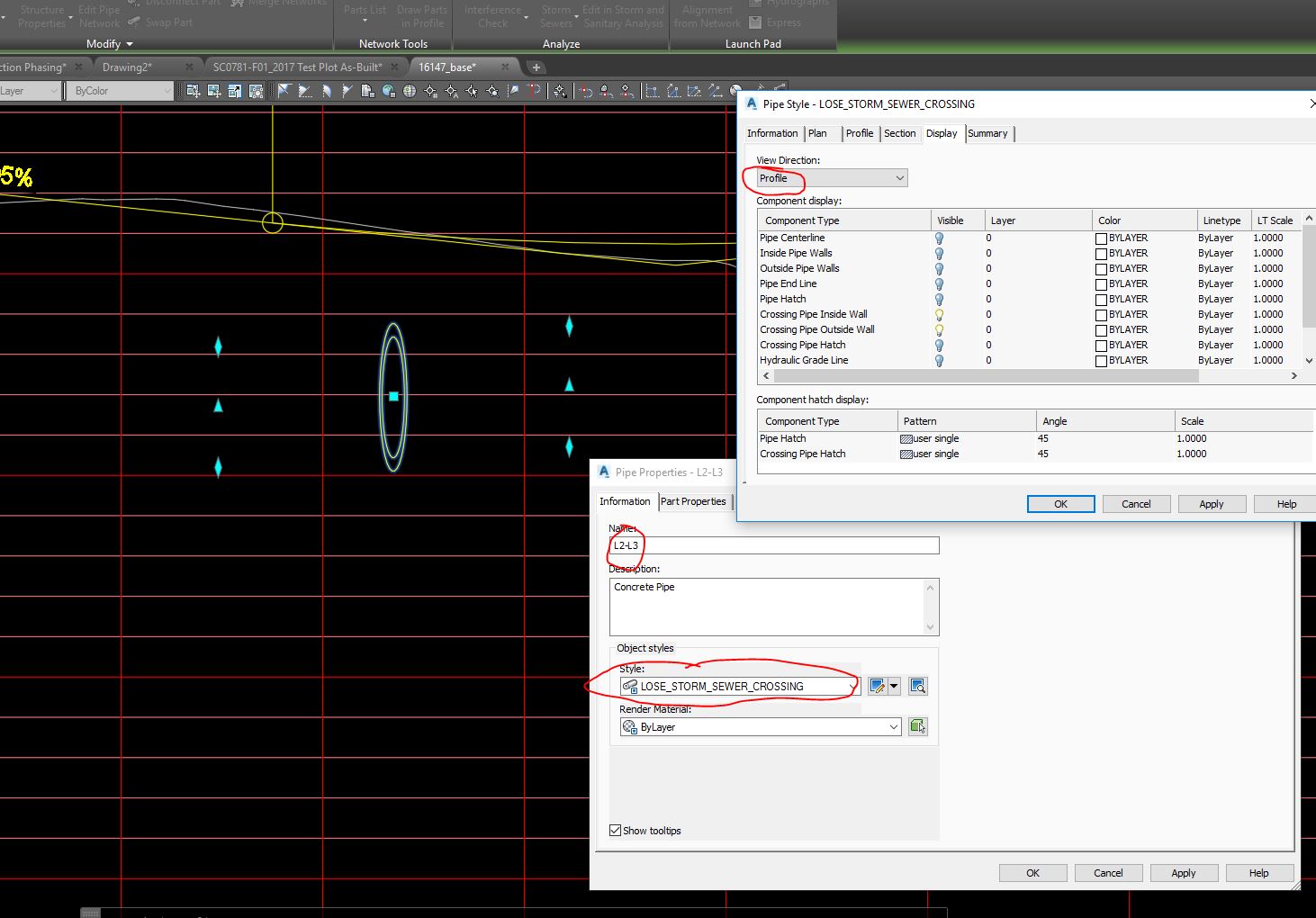
Task: Toggle the Pipe Centerline visibility lightbulb
Action: click(939, 238)
